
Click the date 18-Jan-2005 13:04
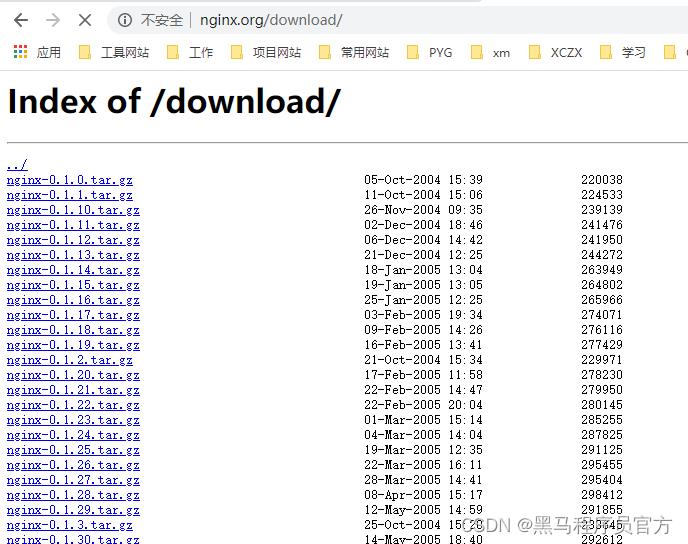(423, 269)
